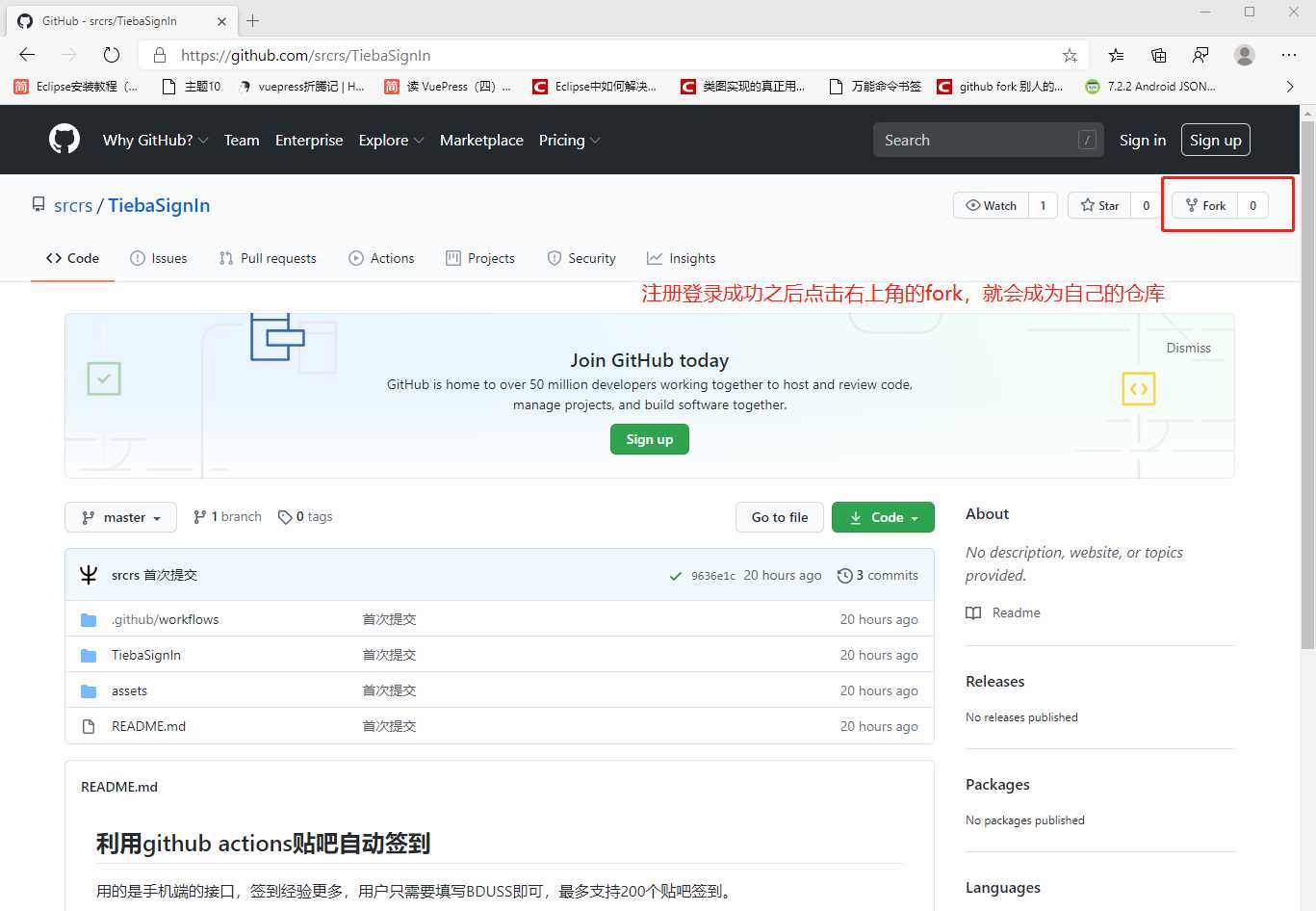Open the green Code dropdown
This screenshot has width=1316, height=911.
(x=883, y=517)
